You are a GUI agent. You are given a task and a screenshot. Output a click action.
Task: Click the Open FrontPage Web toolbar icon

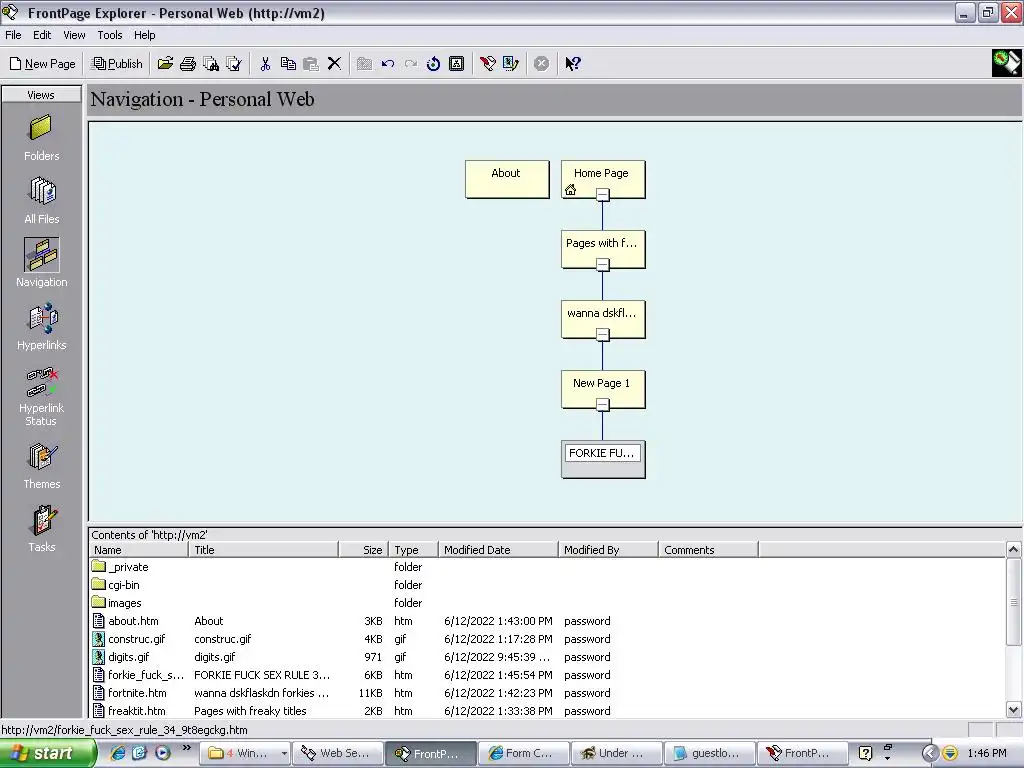click(x=165, y=63)
